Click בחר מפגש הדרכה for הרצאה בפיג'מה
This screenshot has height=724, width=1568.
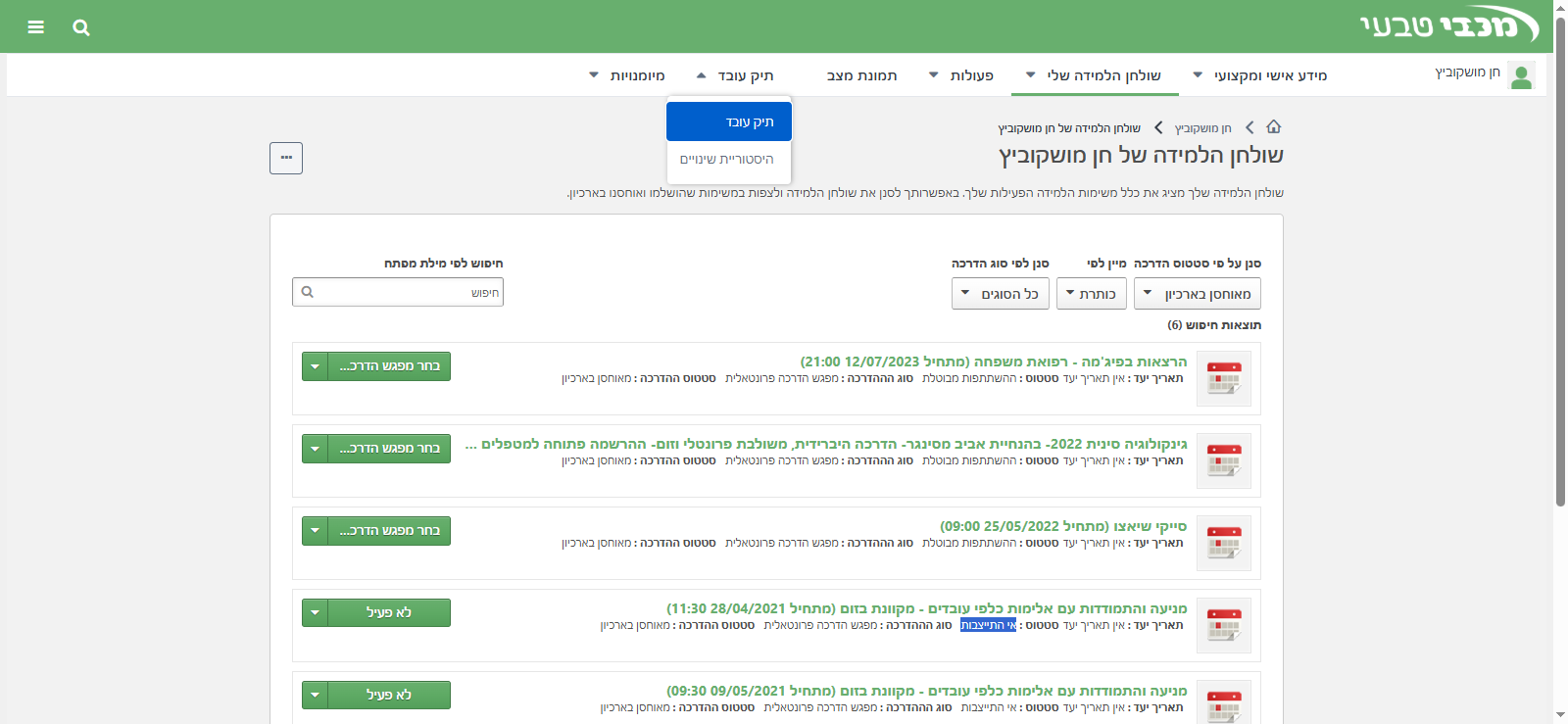click(389, 366)
